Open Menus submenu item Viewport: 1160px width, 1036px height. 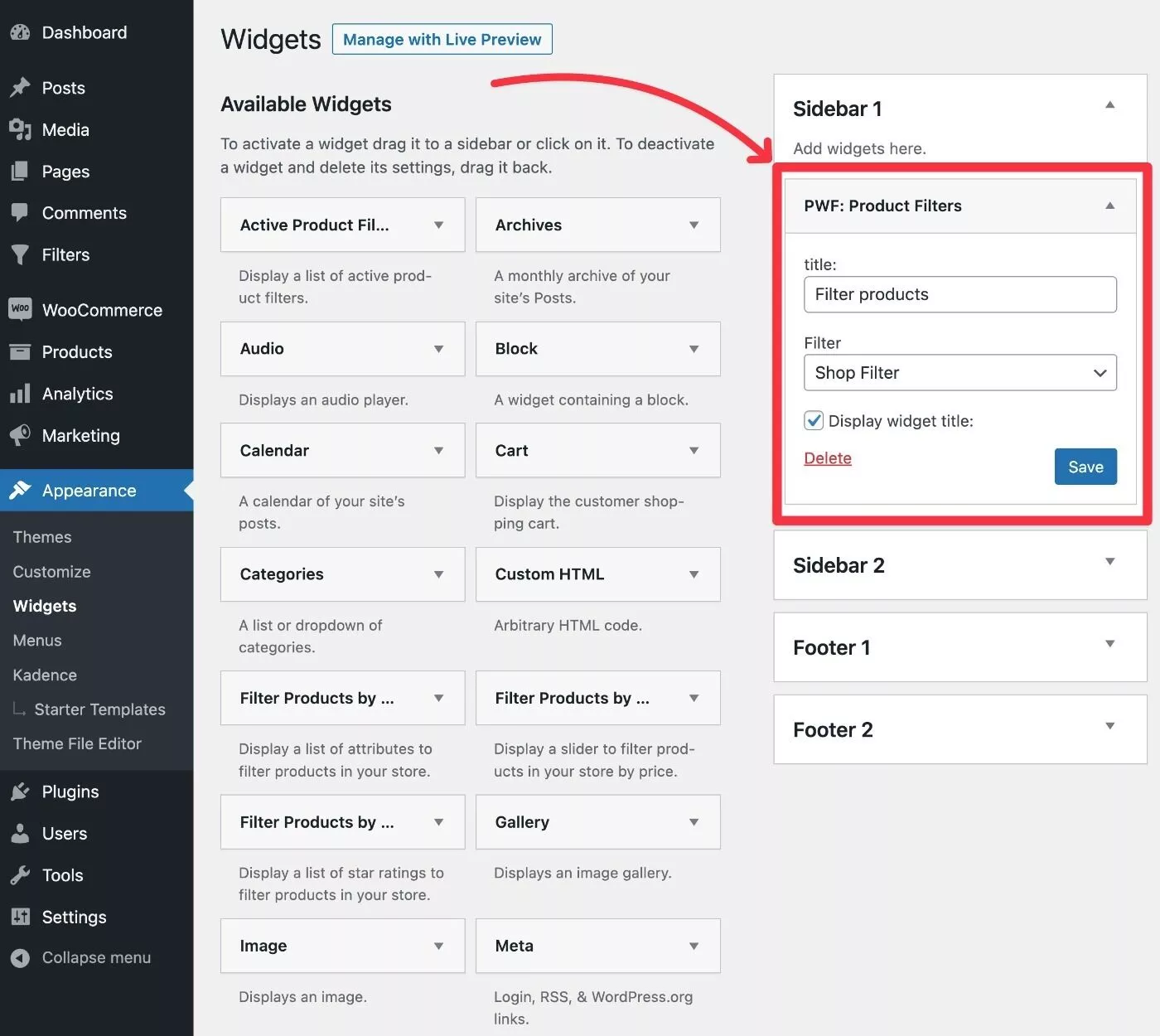37,641
